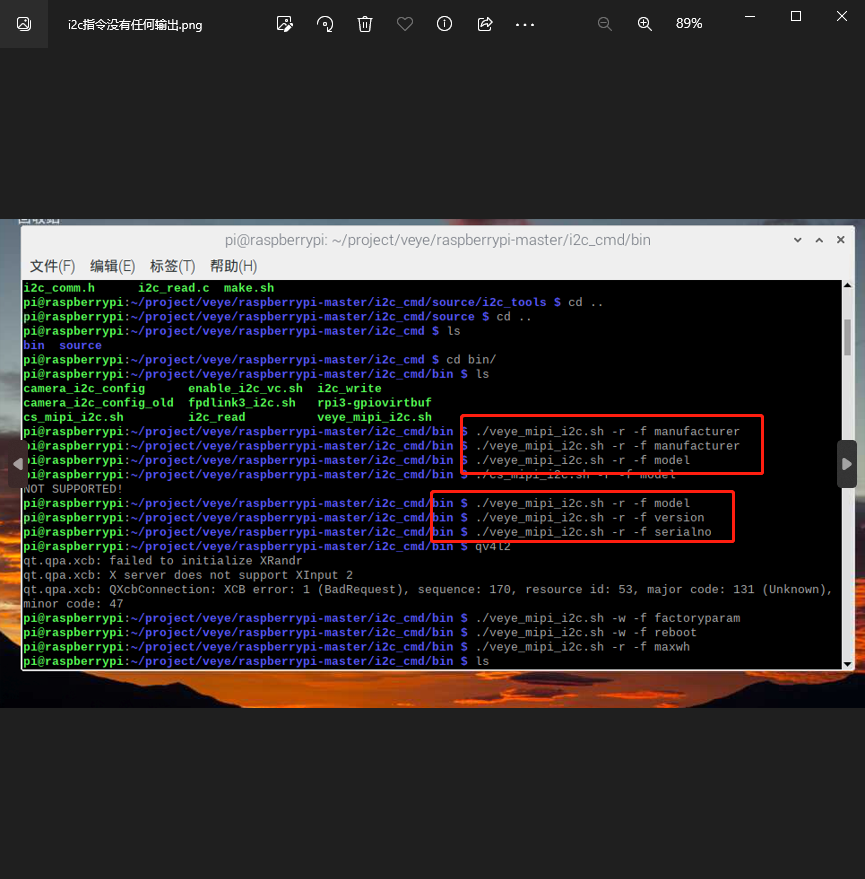Go to the next image arrow
This screenshot has width=865, height=879.
click(847, 464)
